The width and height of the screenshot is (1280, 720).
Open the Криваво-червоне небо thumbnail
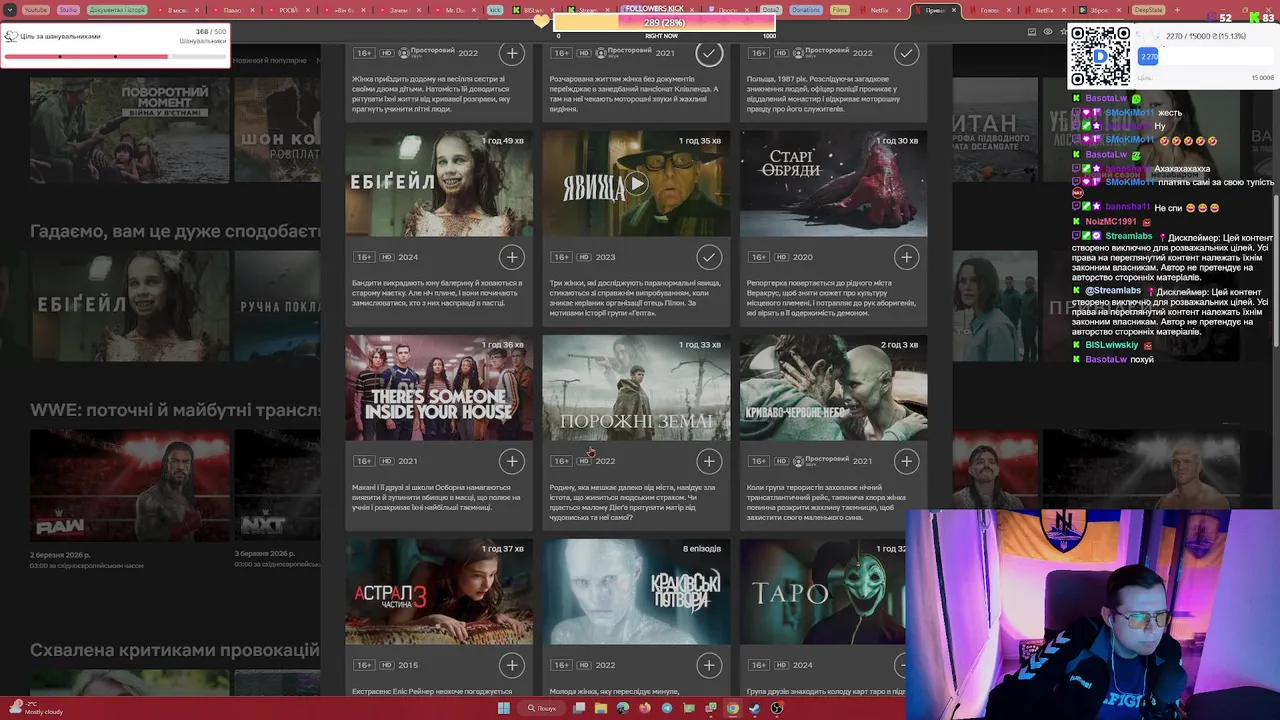833,388
